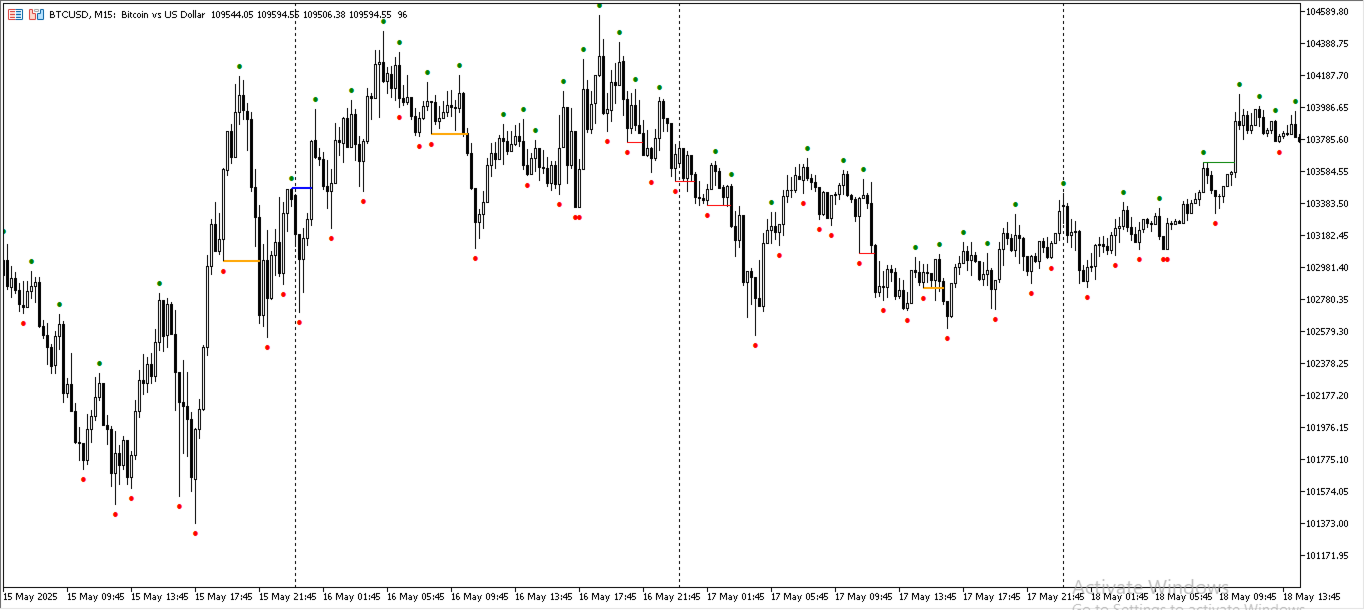Image resolution: width=1364 pixels, height=610 pixels.
Task: Select the BTCUSD, M15 chart title
Action: pos(80,15)
